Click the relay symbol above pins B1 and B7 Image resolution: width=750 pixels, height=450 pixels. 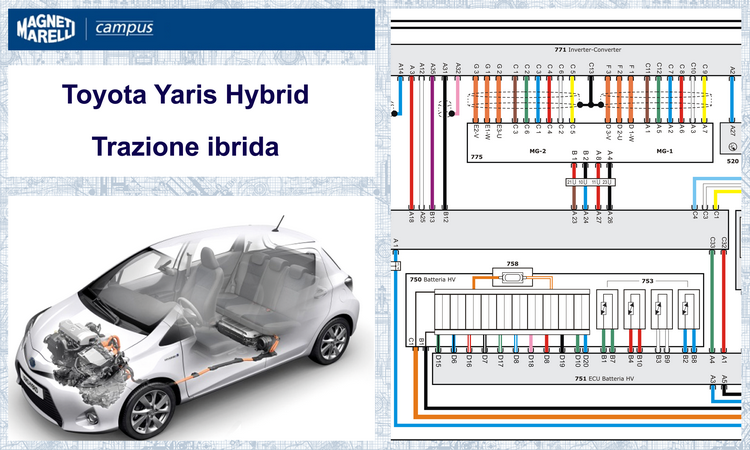[607, 309]
